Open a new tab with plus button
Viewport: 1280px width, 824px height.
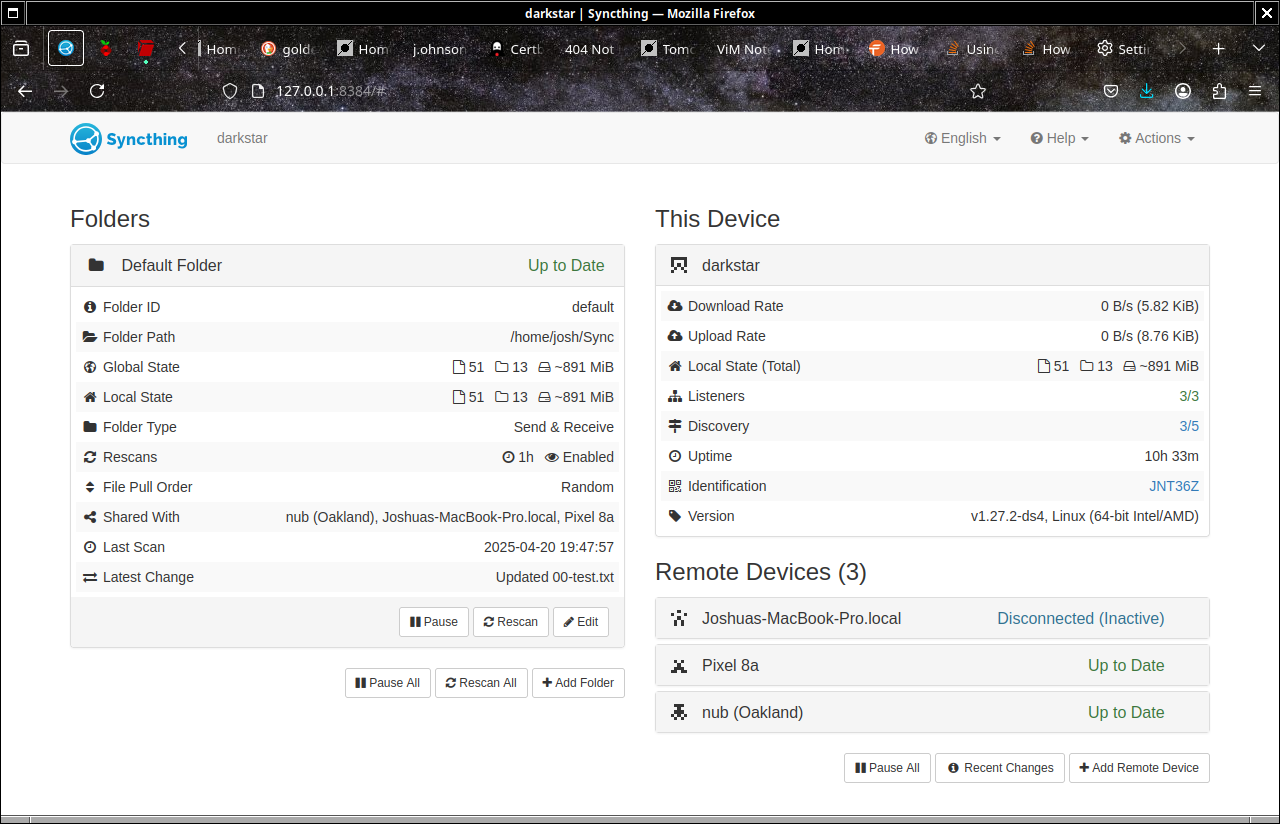(x=1219, y=48)
